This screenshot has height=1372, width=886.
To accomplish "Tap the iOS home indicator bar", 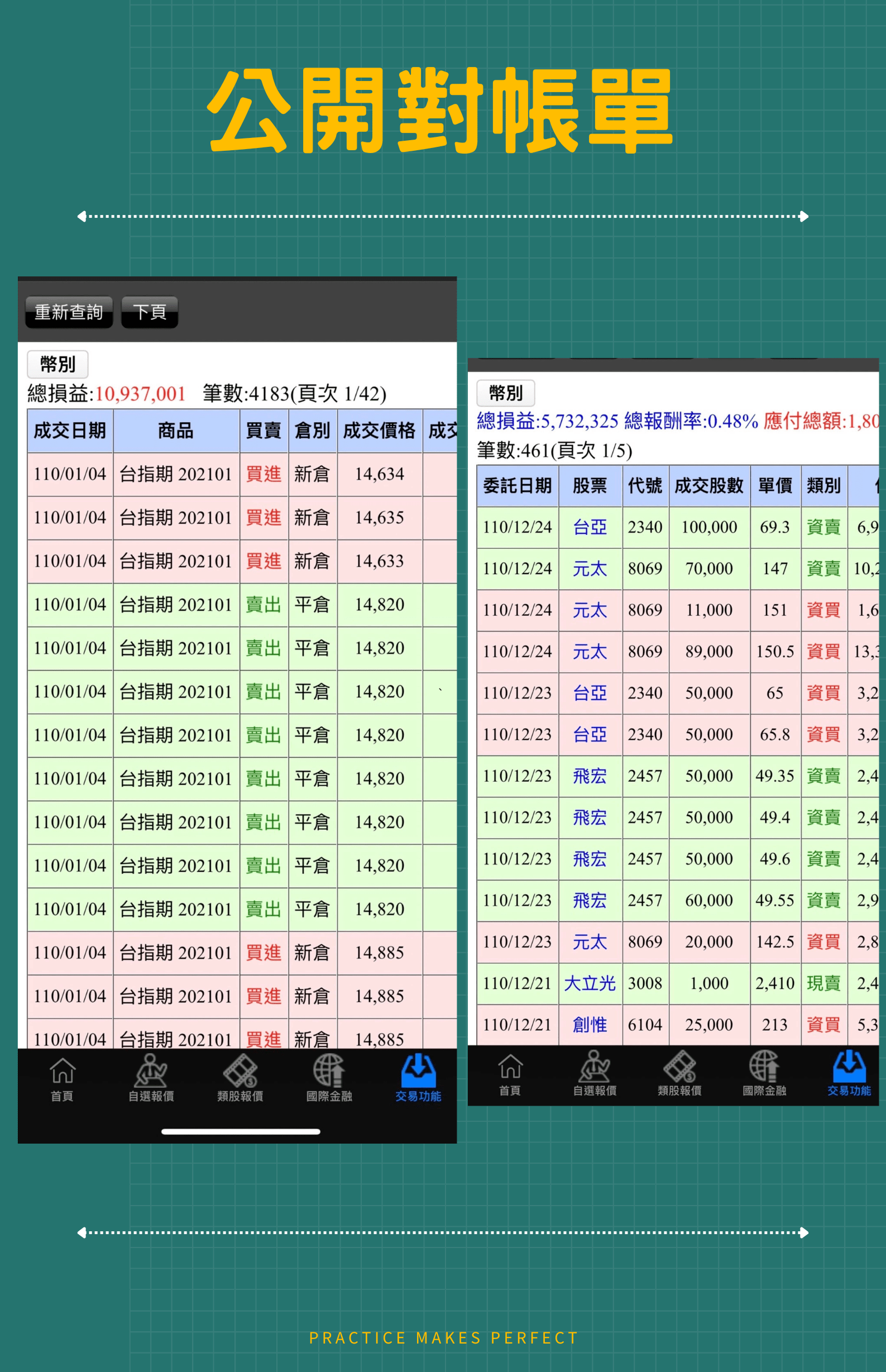I will (241, 1131).
